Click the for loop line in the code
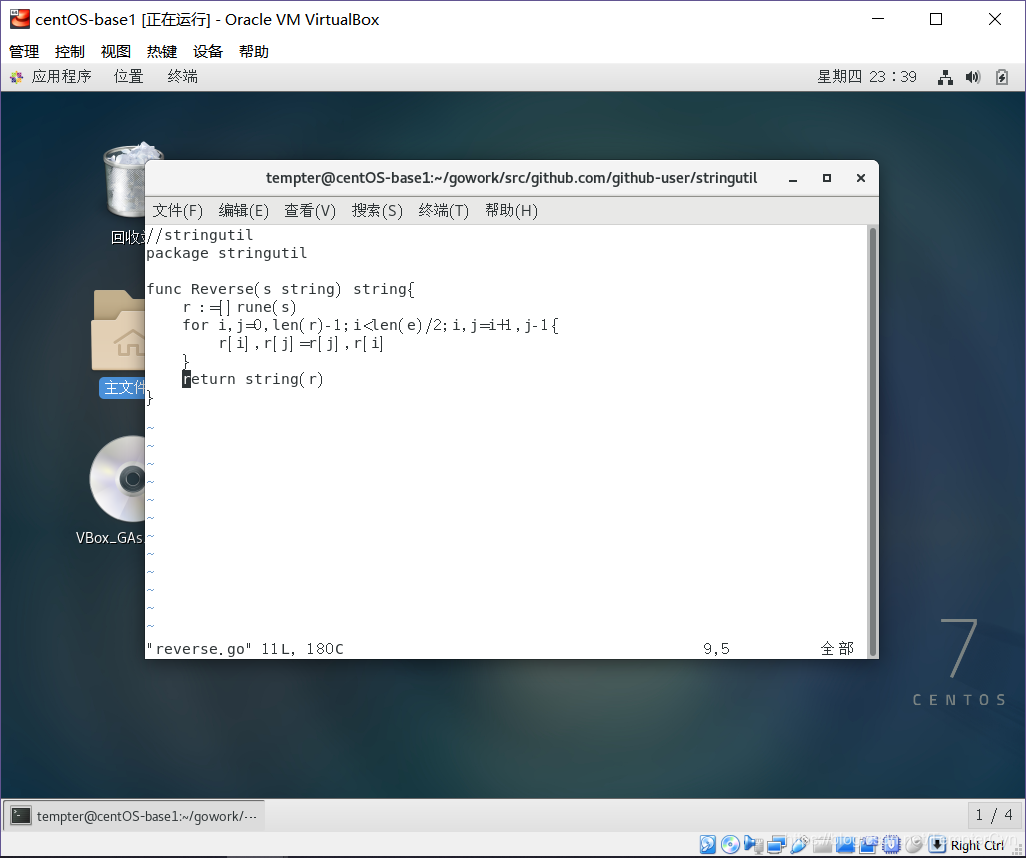The height and width of the screenshot is (858, 1026). point(370,325)
